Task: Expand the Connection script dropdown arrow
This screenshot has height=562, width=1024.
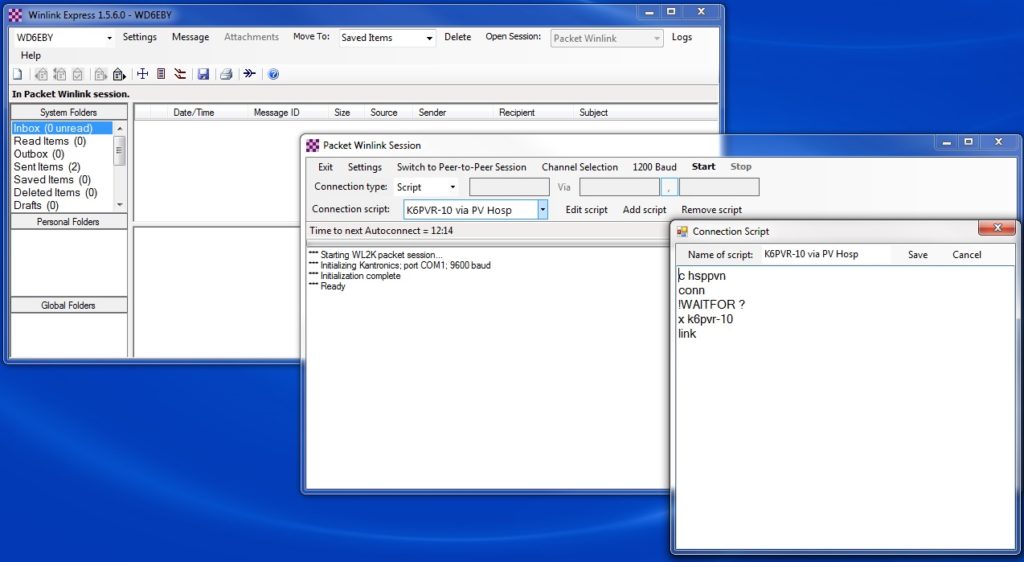Action: (x=542, y=210)
